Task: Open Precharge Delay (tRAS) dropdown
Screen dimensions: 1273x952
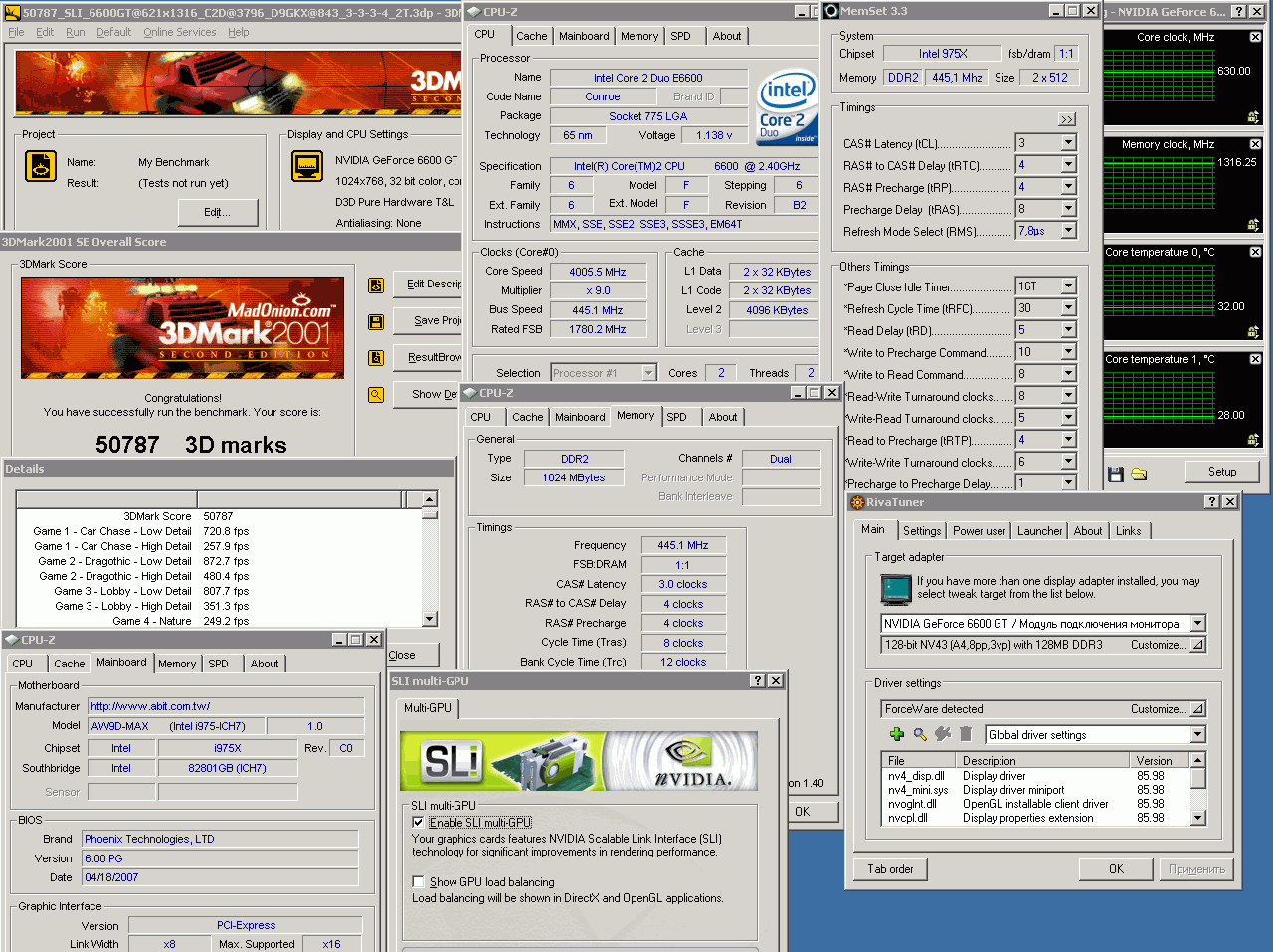Action: click(1068, 209)
